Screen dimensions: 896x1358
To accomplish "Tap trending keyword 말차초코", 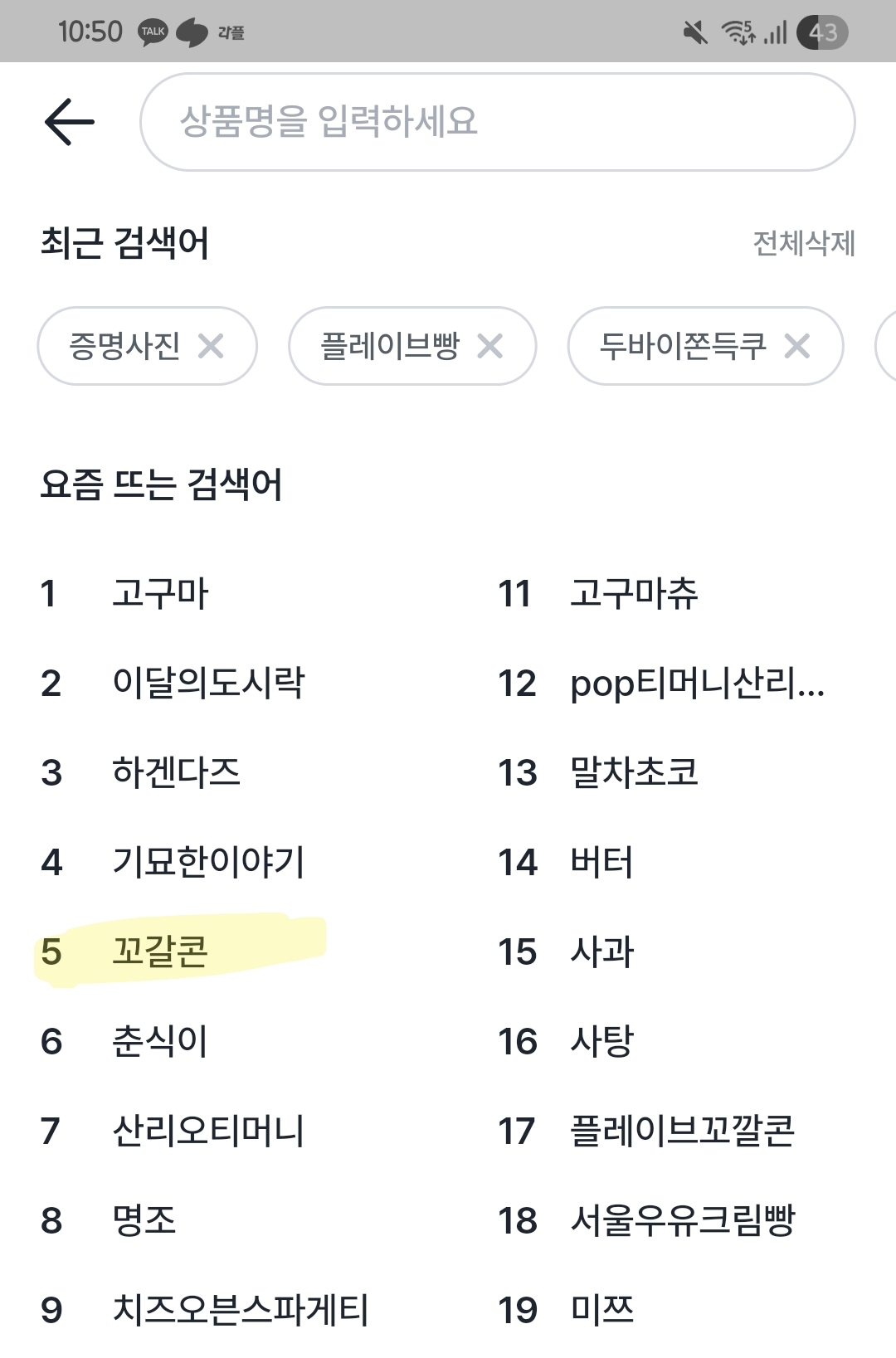I will [634, 773].
